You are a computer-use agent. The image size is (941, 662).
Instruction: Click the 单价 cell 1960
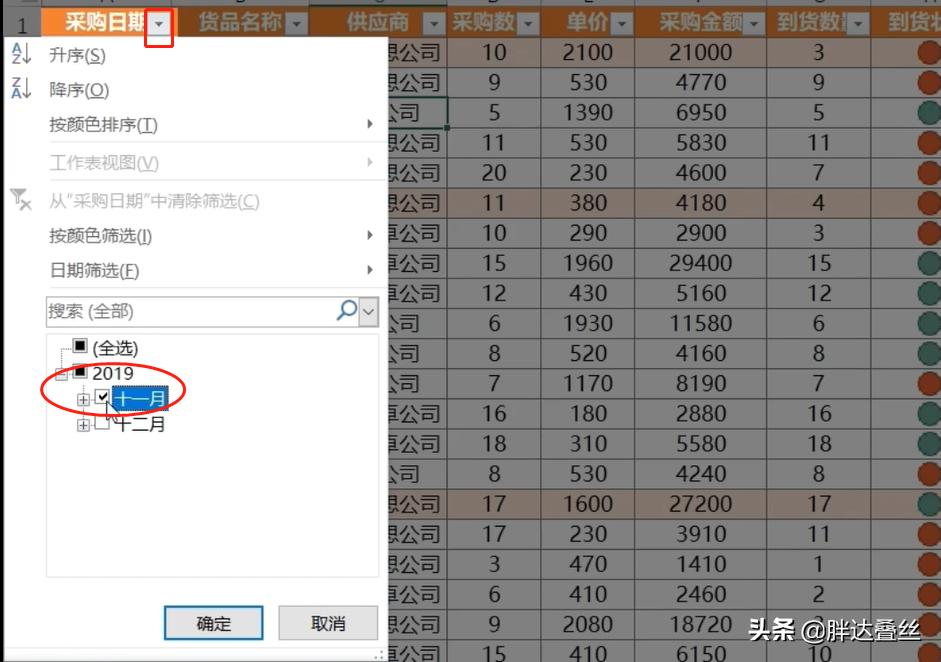[588, 263]
